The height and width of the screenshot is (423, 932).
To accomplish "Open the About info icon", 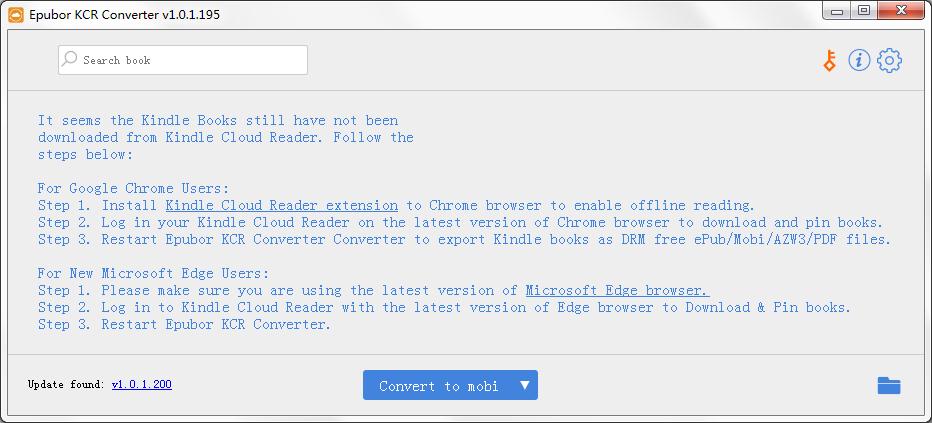I will [859, 61].
